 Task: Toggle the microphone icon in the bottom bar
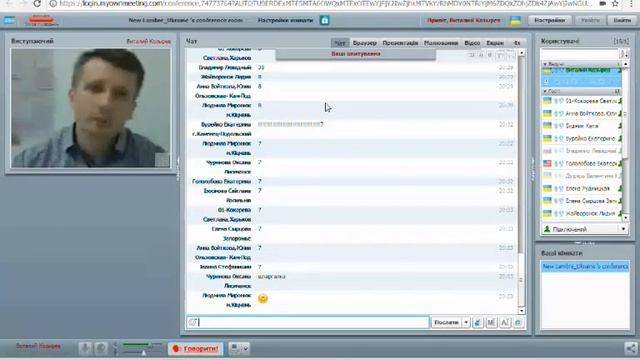pyautogui.click(x=85, y=349)
